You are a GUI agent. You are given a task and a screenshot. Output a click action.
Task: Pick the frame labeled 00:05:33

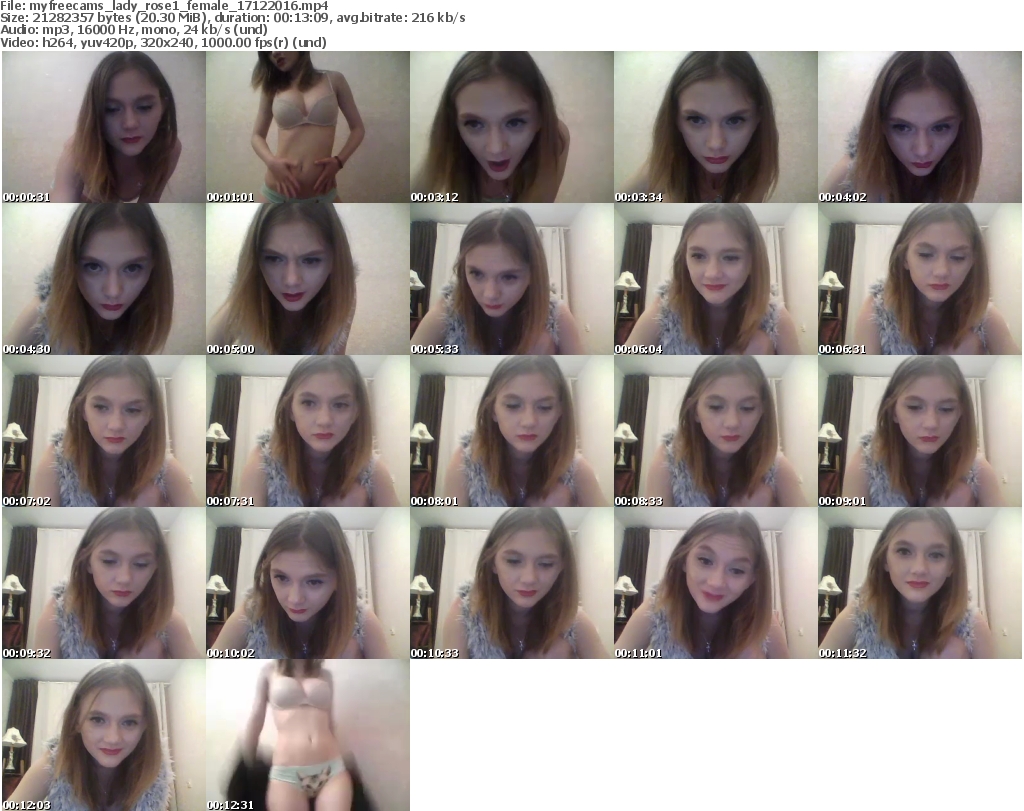511,279
